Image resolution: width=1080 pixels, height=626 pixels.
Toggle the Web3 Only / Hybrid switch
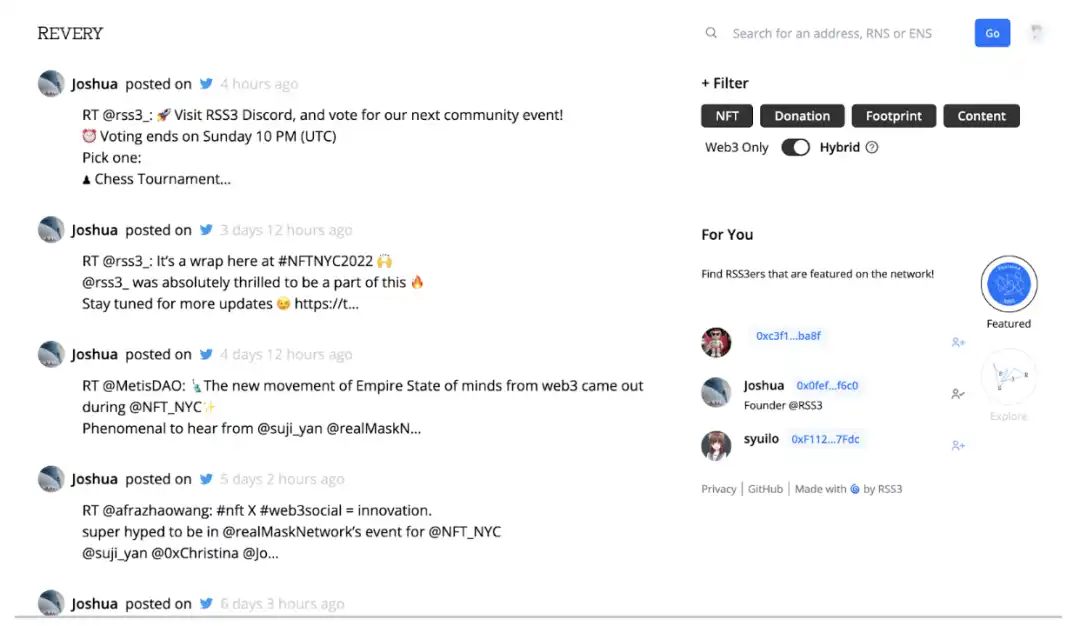[x=795, y=148]
